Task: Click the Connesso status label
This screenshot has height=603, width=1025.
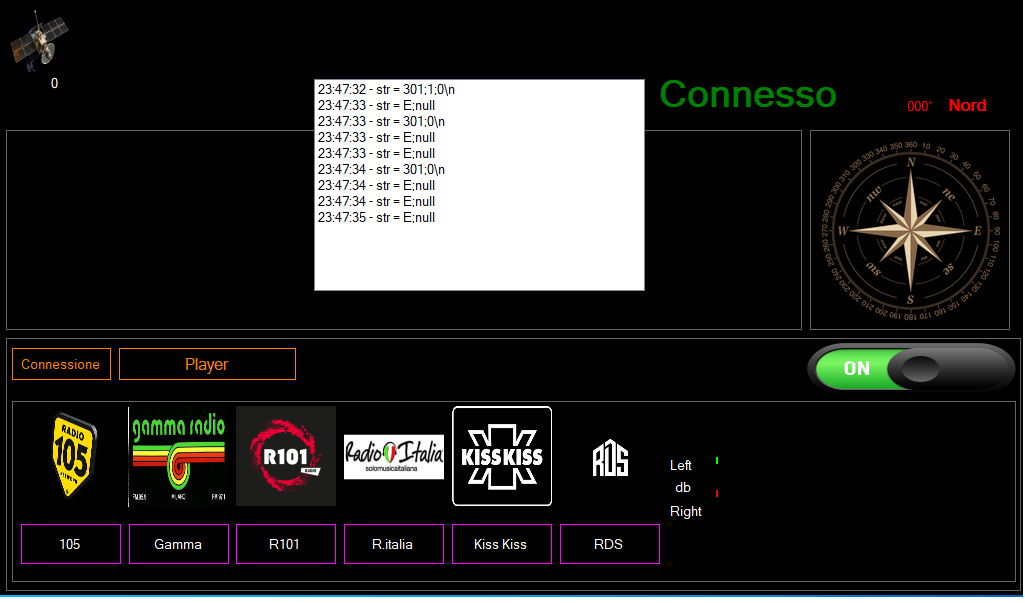Action: (748, 94)
